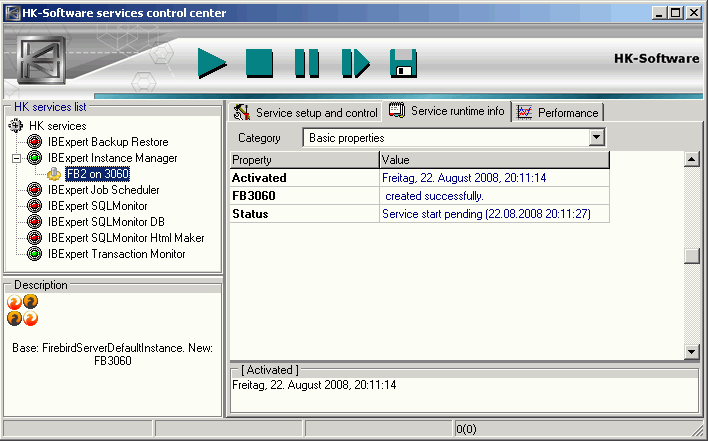Open the Category dropdown list
Viewport: 708px width, 441px height.
[x=596, y=137]
